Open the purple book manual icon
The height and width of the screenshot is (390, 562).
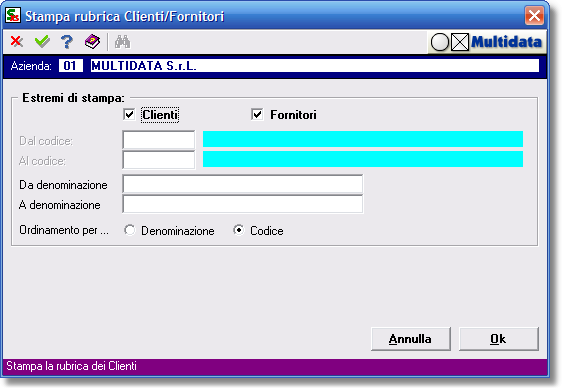point(92,42)
